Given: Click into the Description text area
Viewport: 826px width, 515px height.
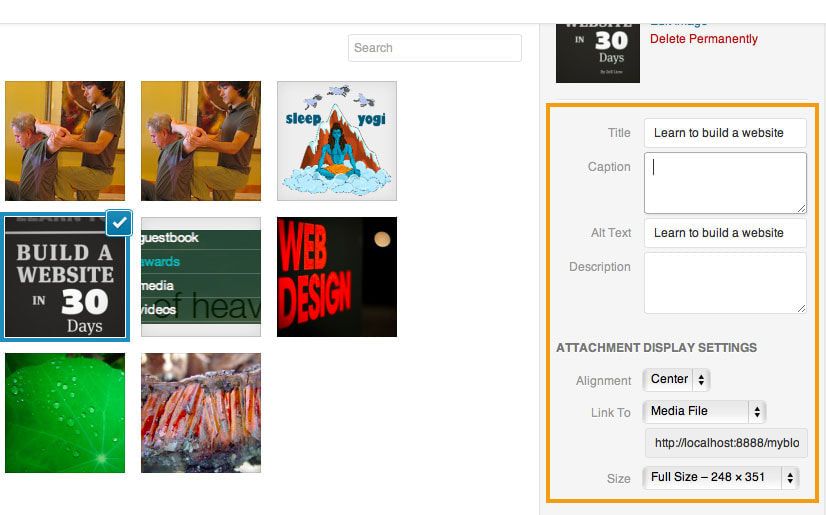Looking at the screenshot, I should pos(724,282).
